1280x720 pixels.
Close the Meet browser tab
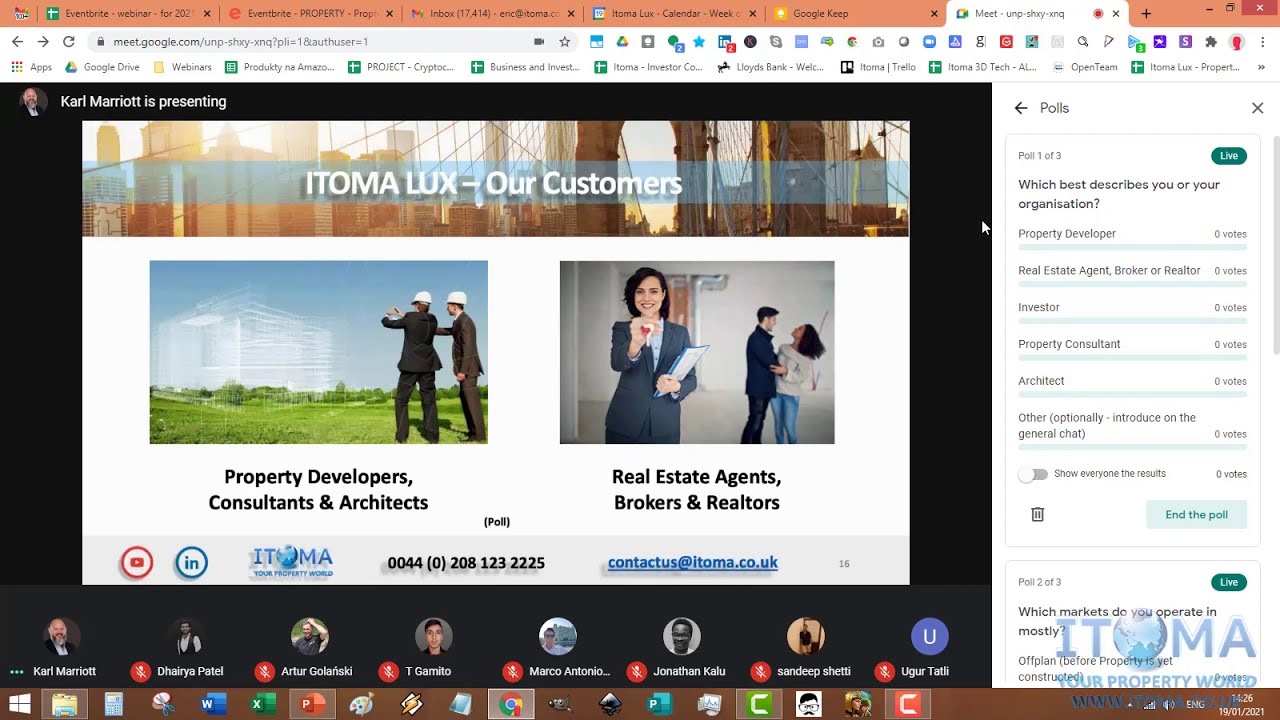click(x=1116, y=14)
